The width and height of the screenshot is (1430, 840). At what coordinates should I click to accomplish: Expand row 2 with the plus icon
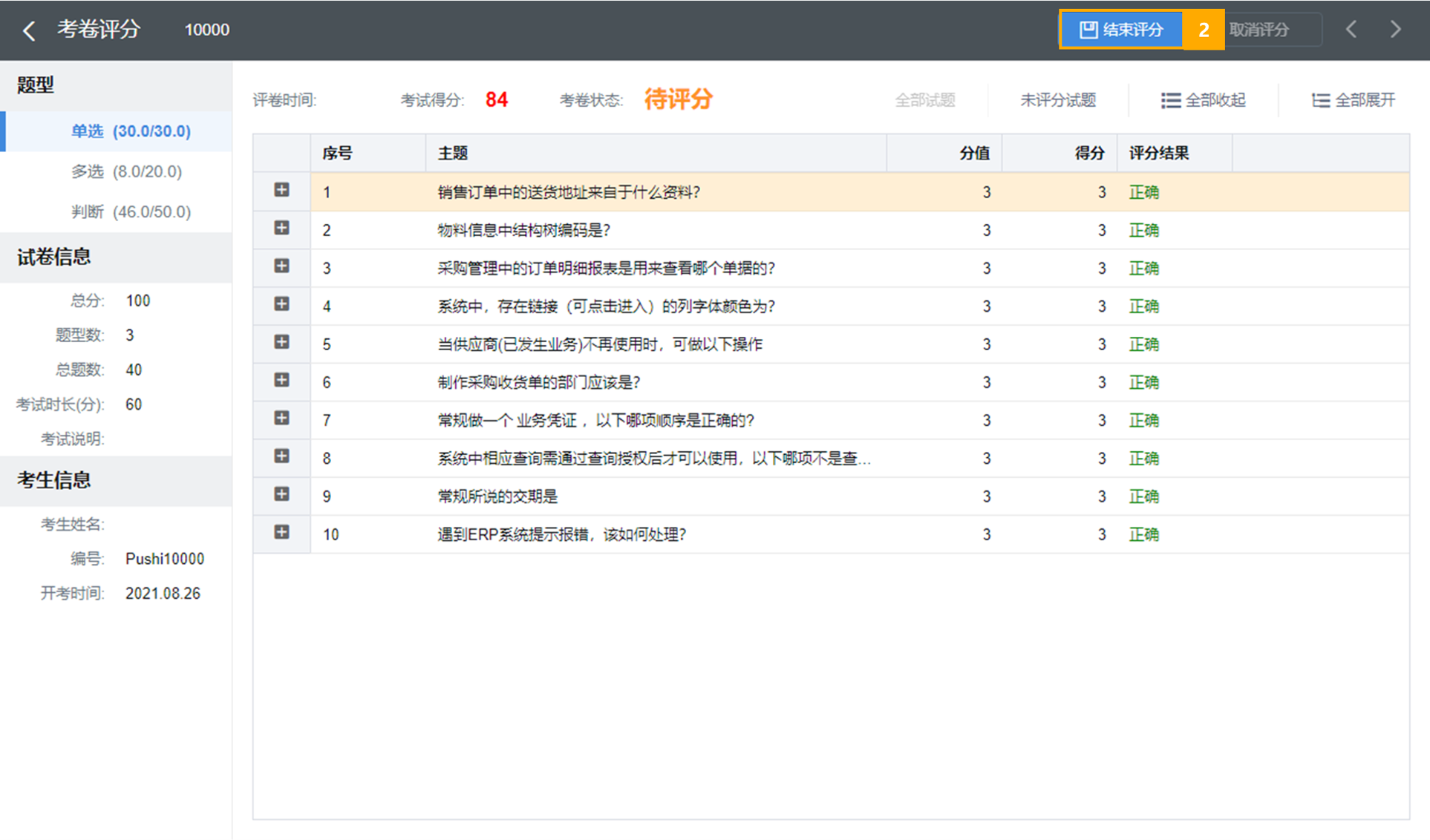281,228
